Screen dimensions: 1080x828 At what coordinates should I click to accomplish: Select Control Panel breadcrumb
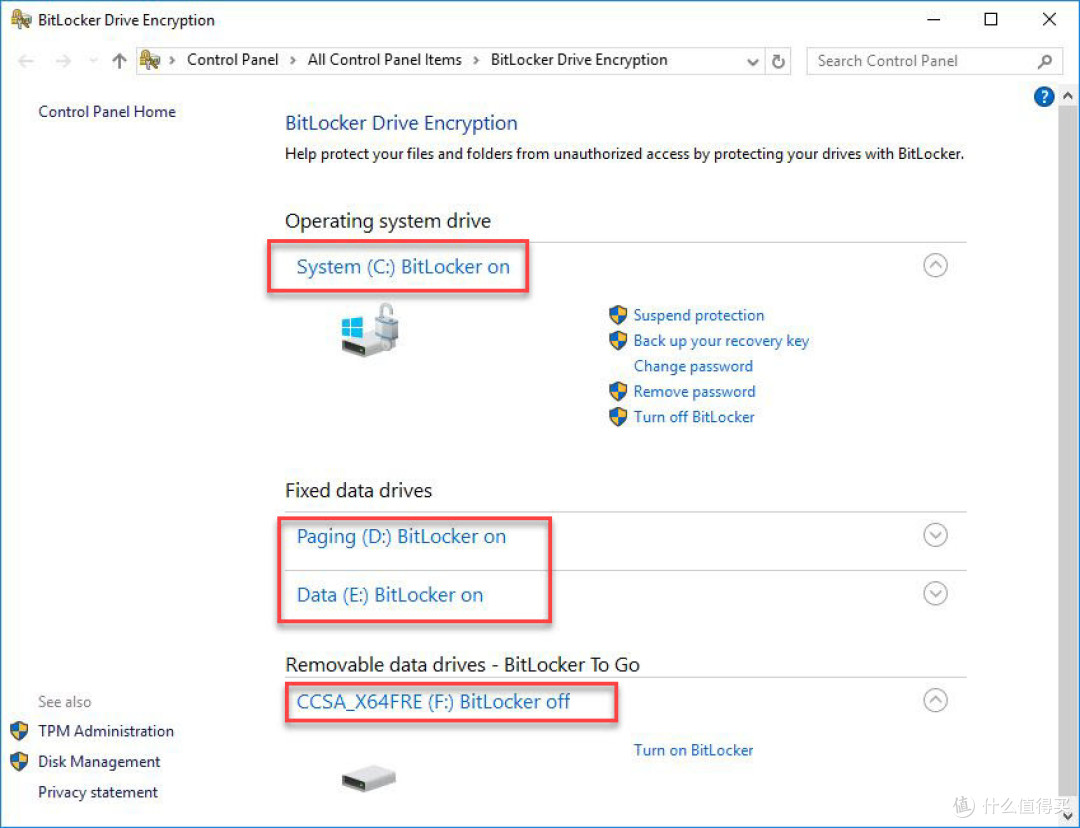point(233,60)
